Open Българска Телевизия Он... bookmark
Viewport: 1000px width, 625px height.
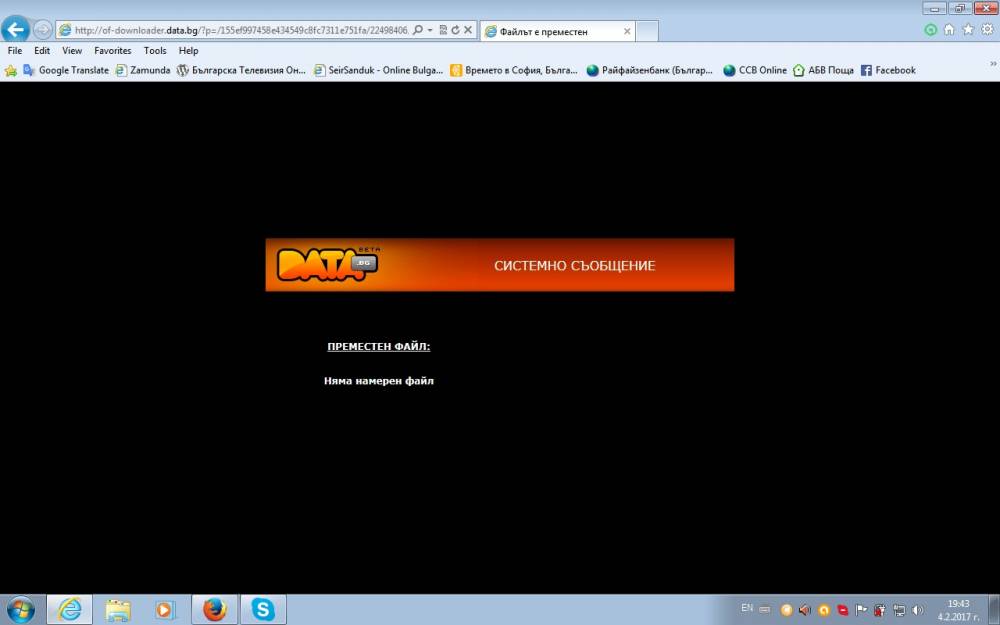click(x=241, y=70)
